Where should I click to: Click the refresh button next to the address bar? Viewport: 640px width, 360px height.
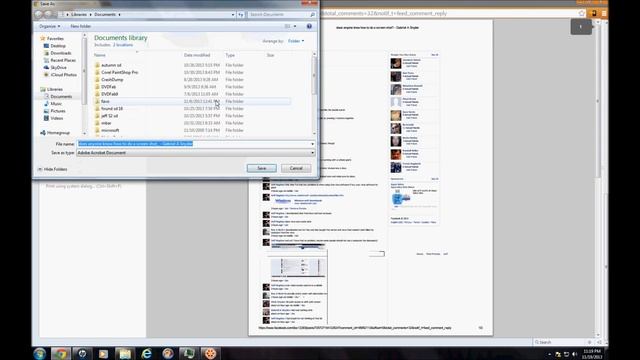pos(241,14)
